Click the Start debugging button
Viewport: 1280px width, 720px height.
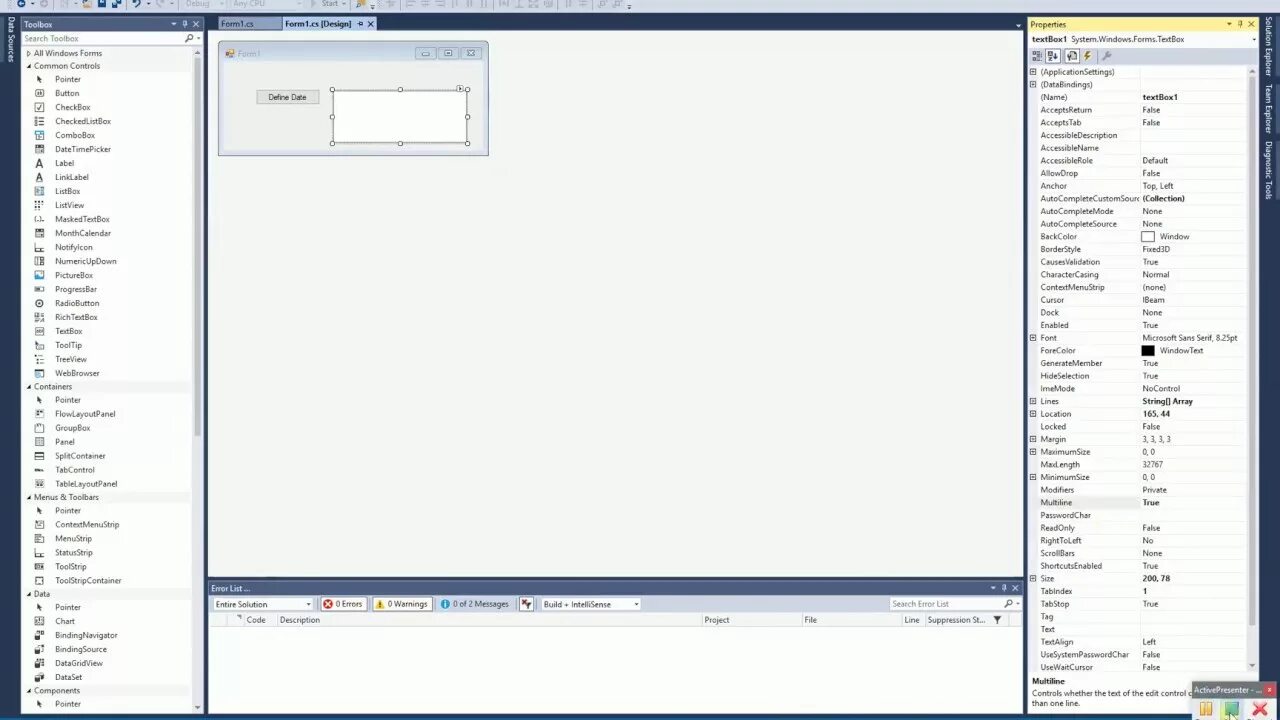[x=325, y=4]
